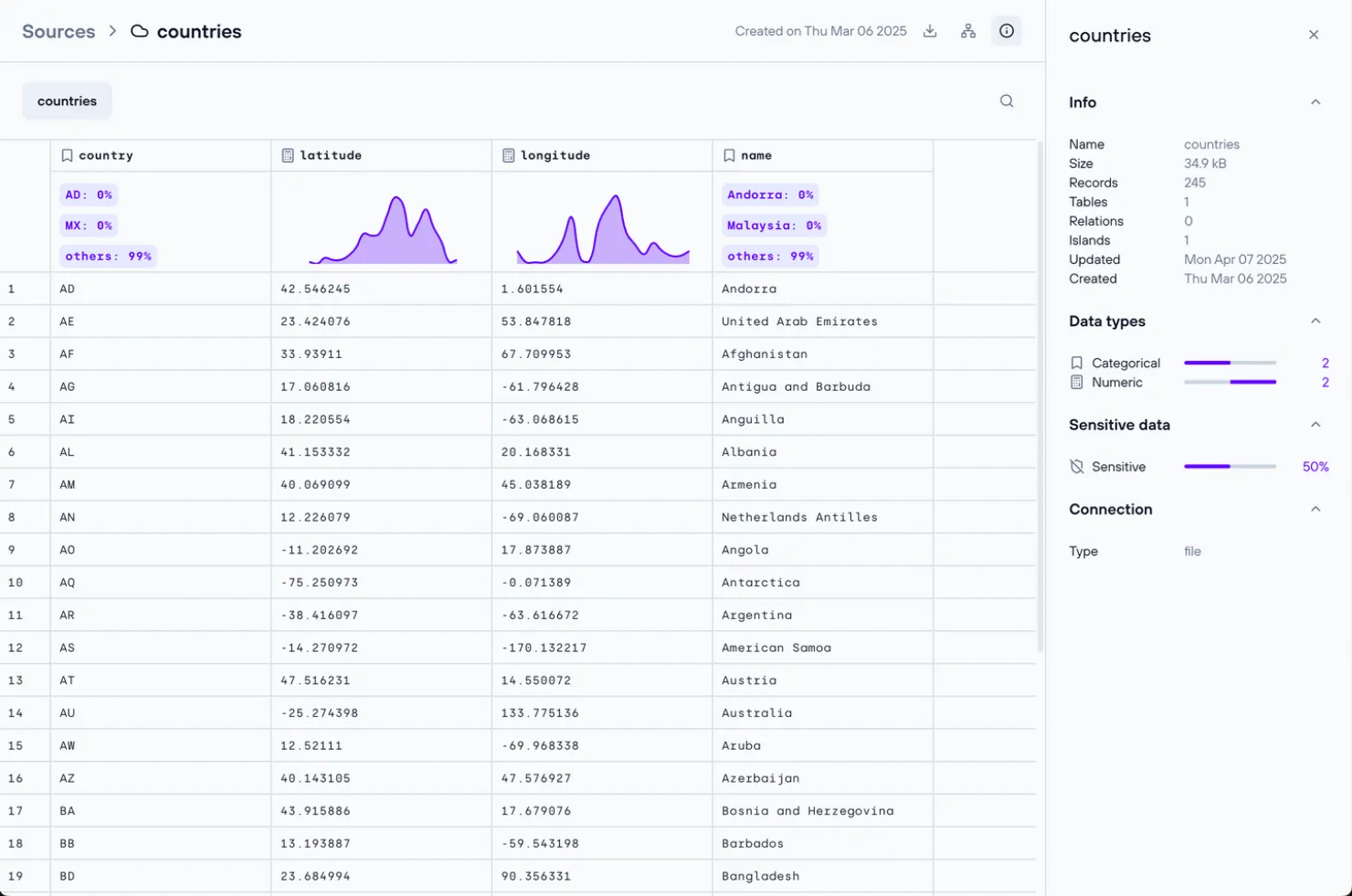The width and height of the screenshot is (1352, 896).
Task: Close the countries side panel
Action: coord(1314,35)
